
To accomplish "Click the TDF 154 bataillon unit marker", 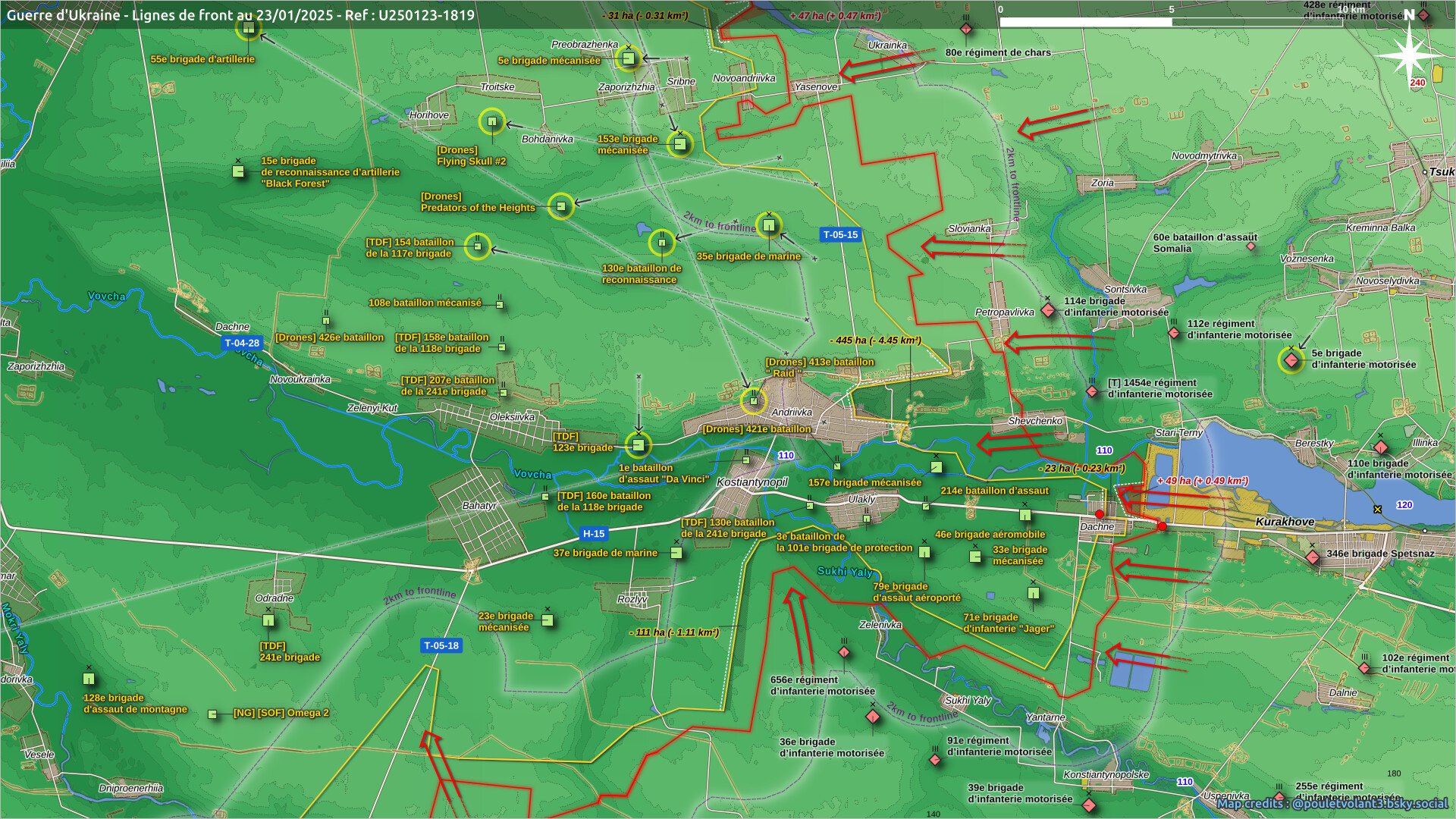I will [478, 246].
